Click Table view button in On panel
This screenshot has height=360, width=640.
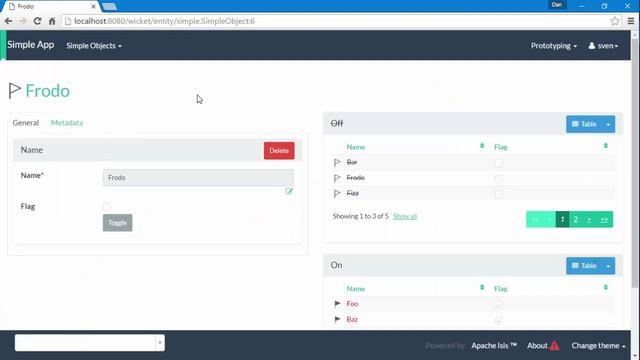tap(584, 266)
